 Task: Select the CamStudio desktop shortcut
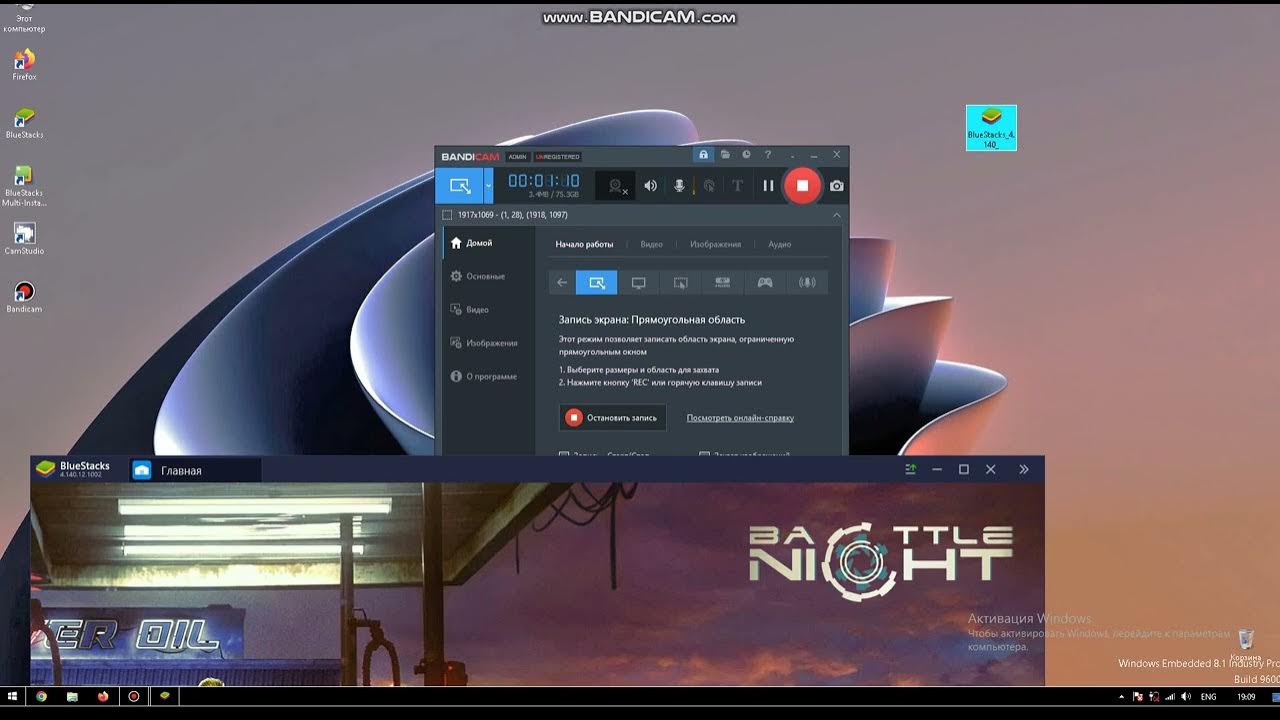pyautogui.click(x=24, y=239)
